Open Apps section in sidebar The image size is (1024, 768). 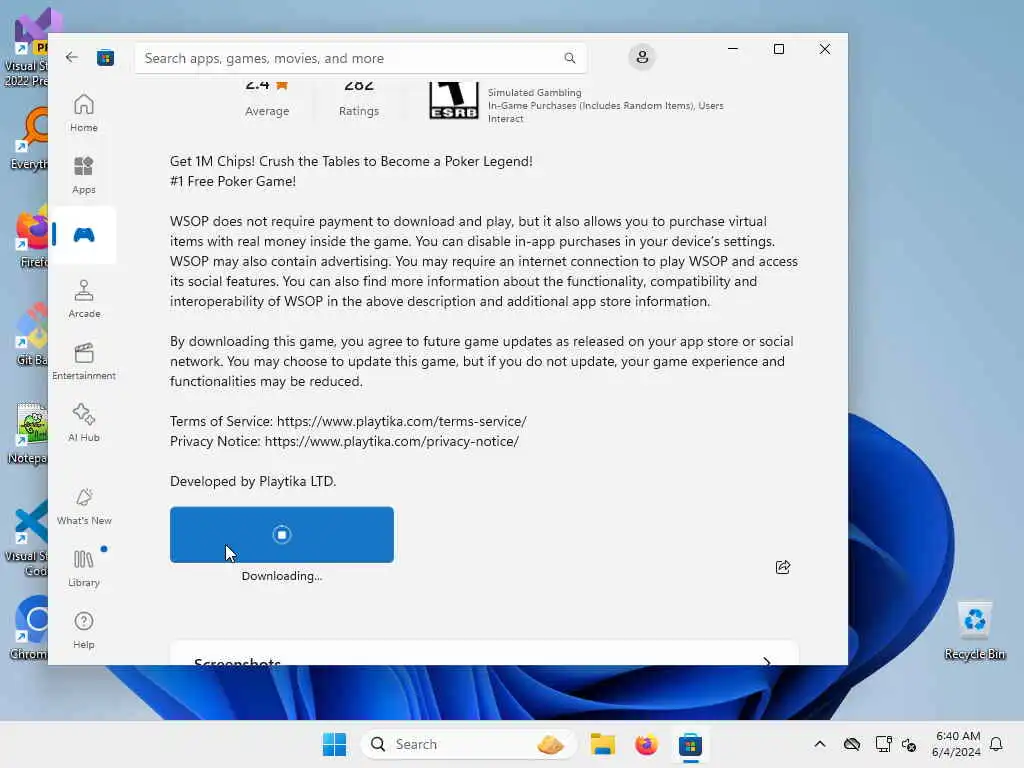pos(84,175)
